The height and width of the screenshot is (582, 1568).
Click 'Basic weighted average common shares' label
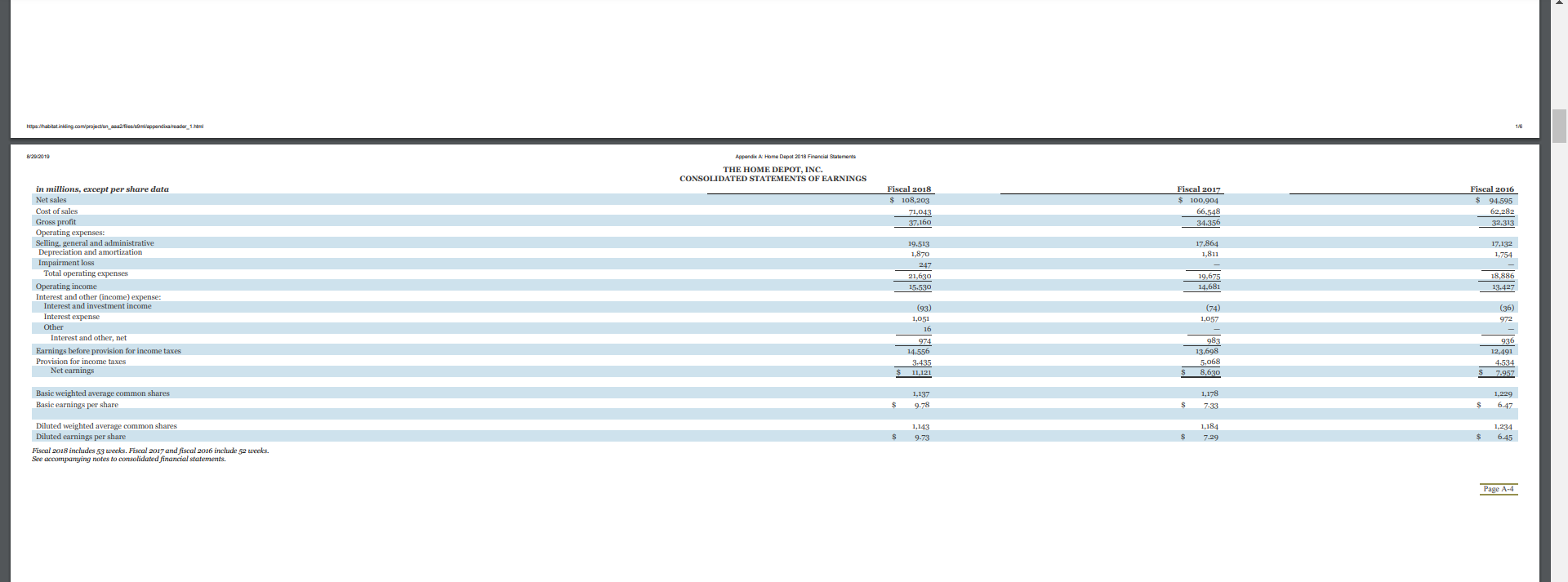click(103, 393)
